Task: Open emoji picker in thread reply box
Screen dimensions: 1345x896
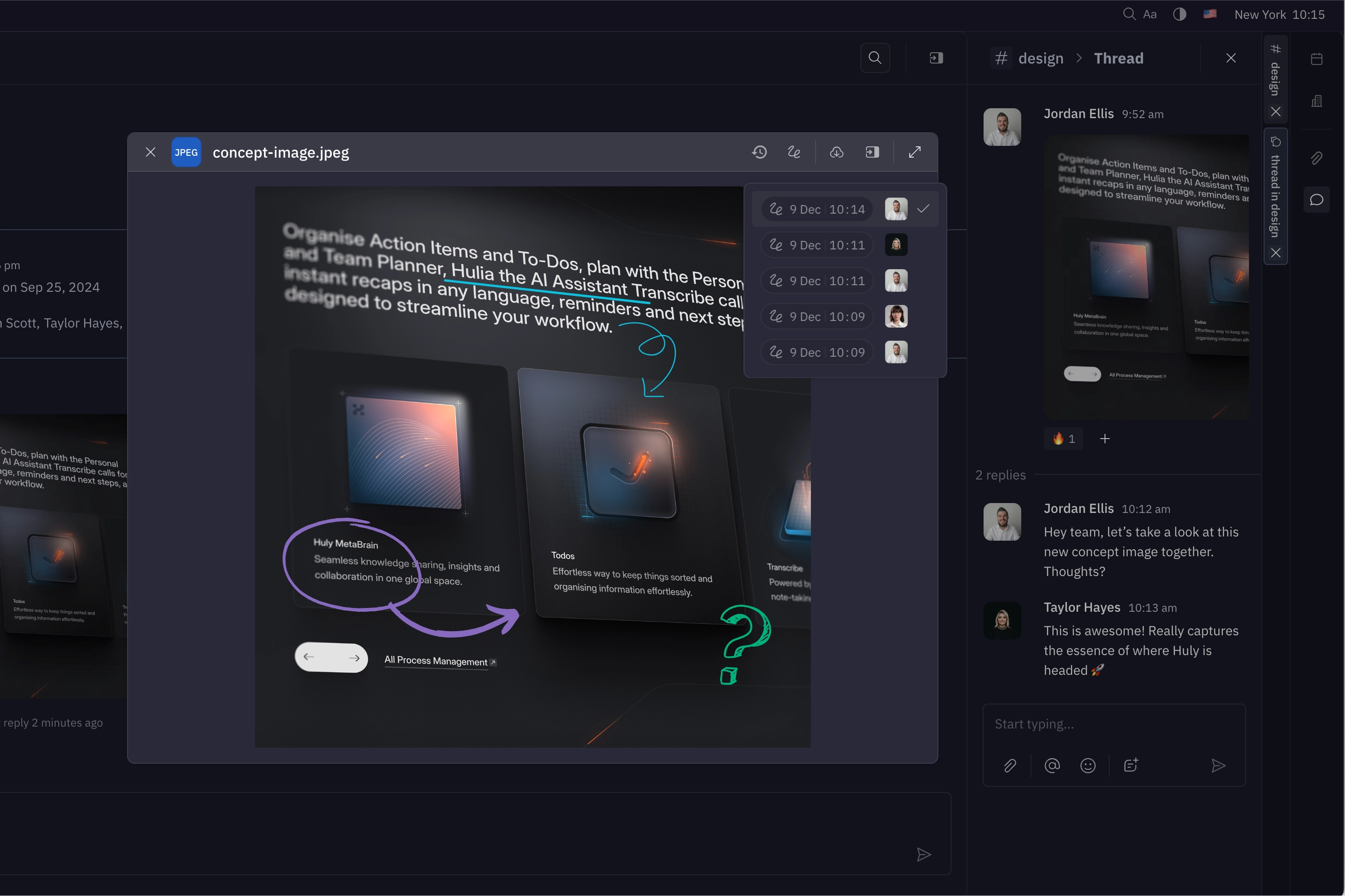Action: tap(1087, 765)
